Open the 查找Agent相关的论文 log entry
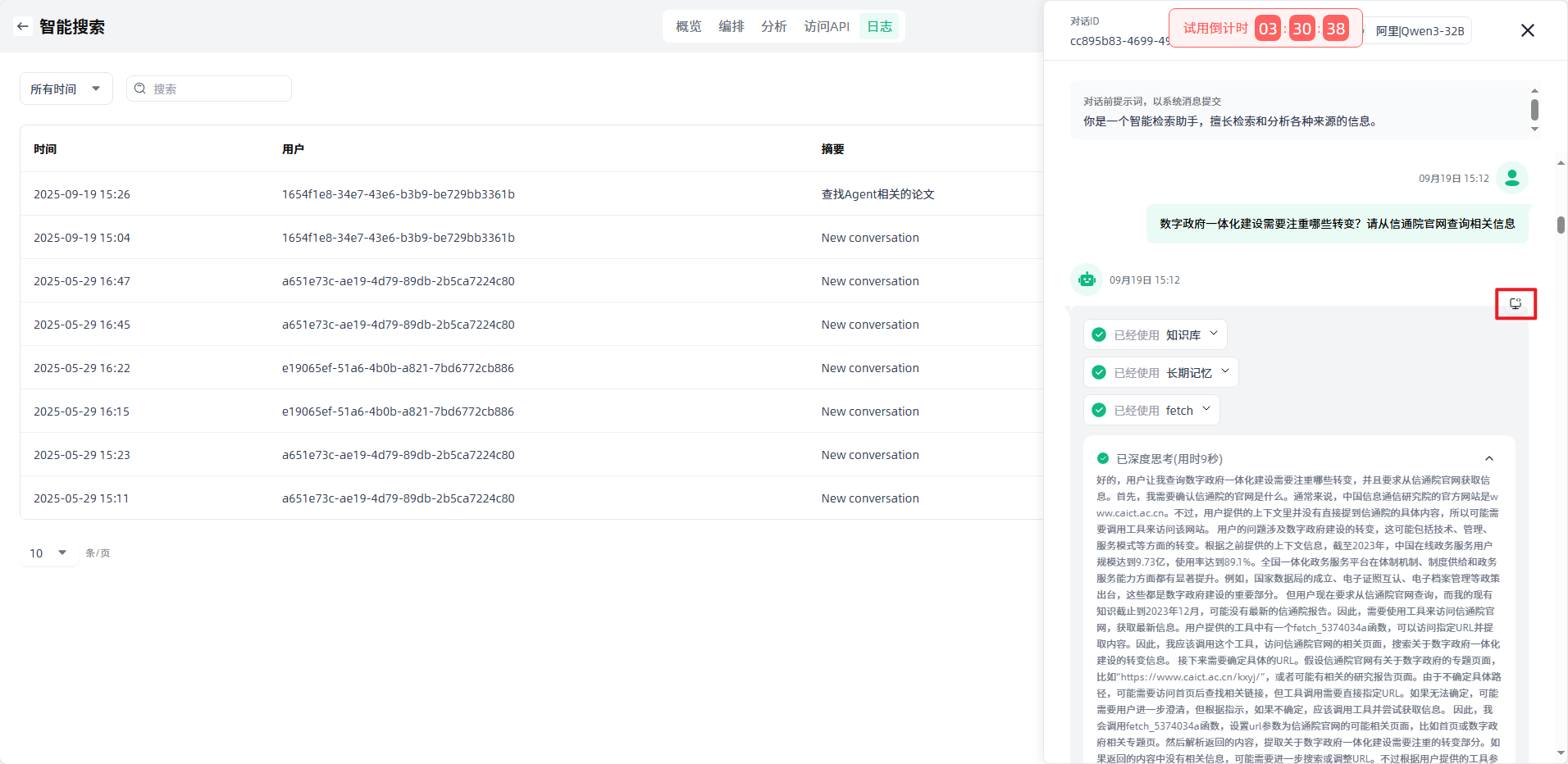1568x764 pixels. coord(877,194)
